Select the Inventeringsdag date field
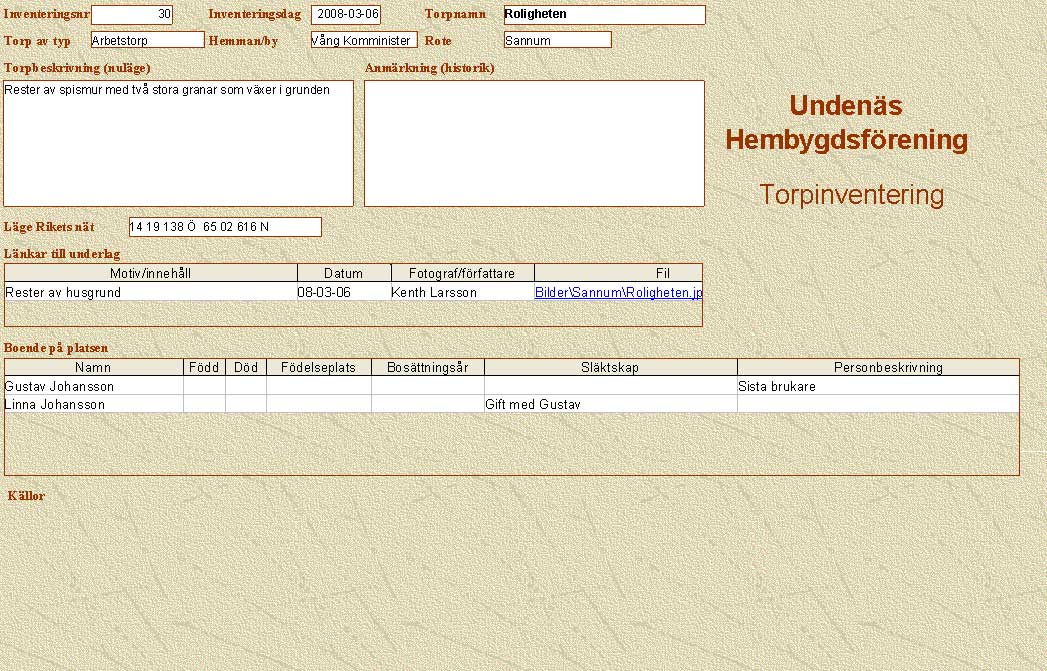The image size is (1047, 671). tap(346, 15)
